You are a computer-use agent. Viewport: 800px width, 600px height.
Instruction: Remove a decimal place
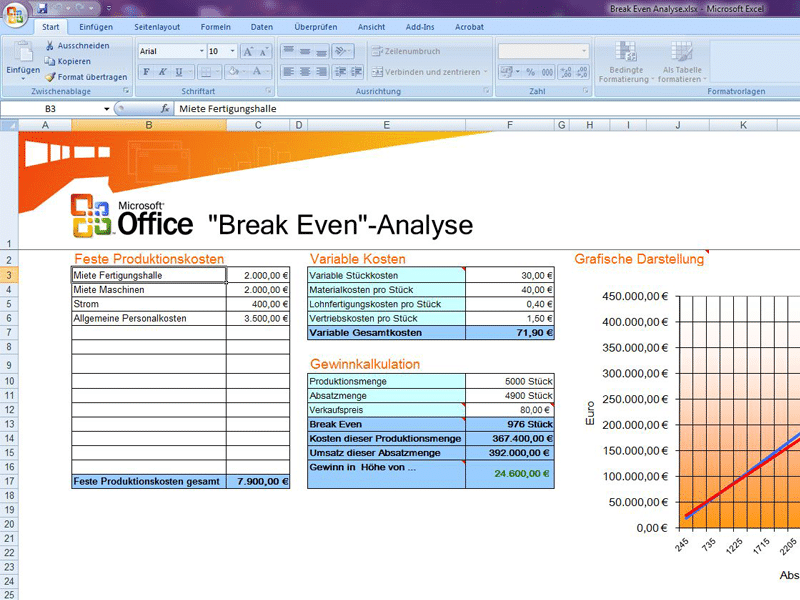582,72
